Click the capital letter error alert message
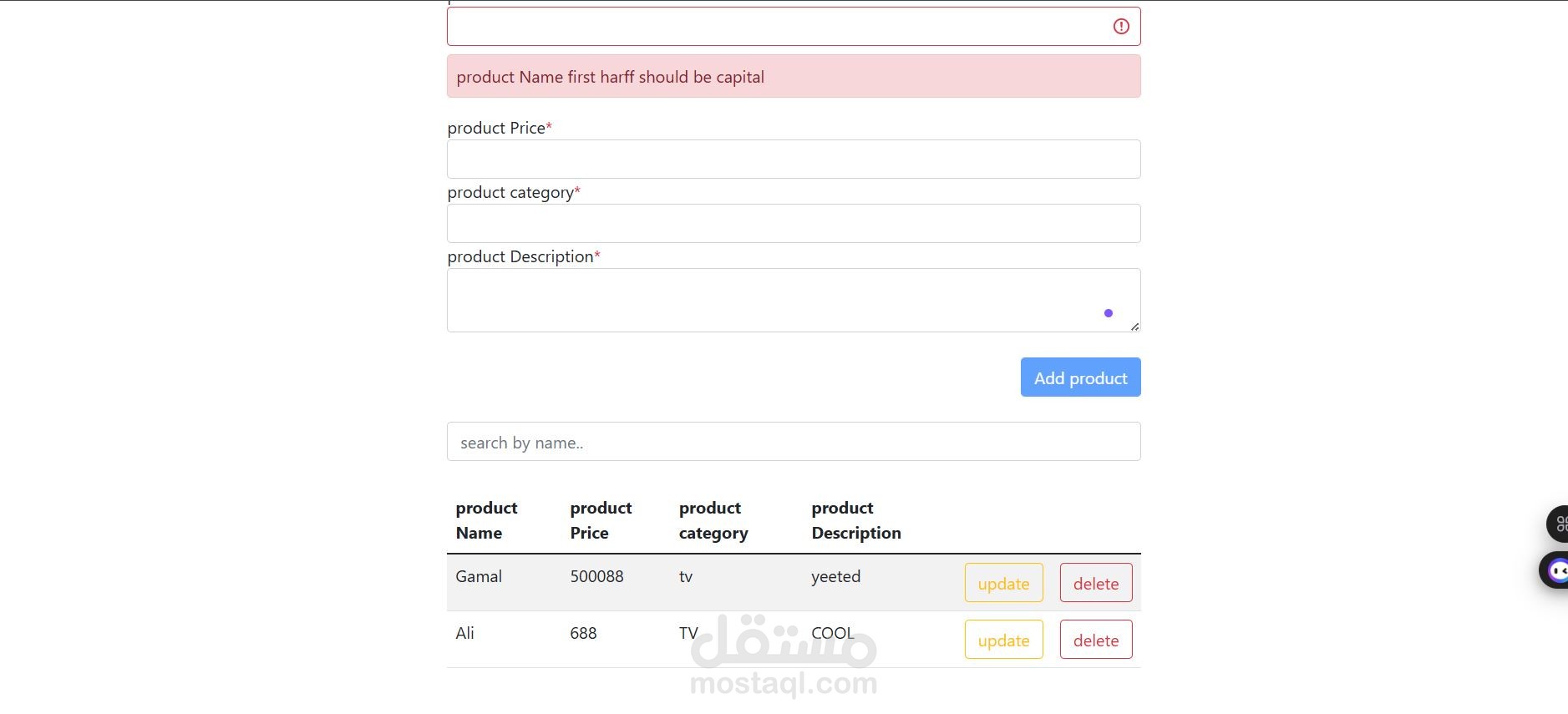 coord(794,77)
